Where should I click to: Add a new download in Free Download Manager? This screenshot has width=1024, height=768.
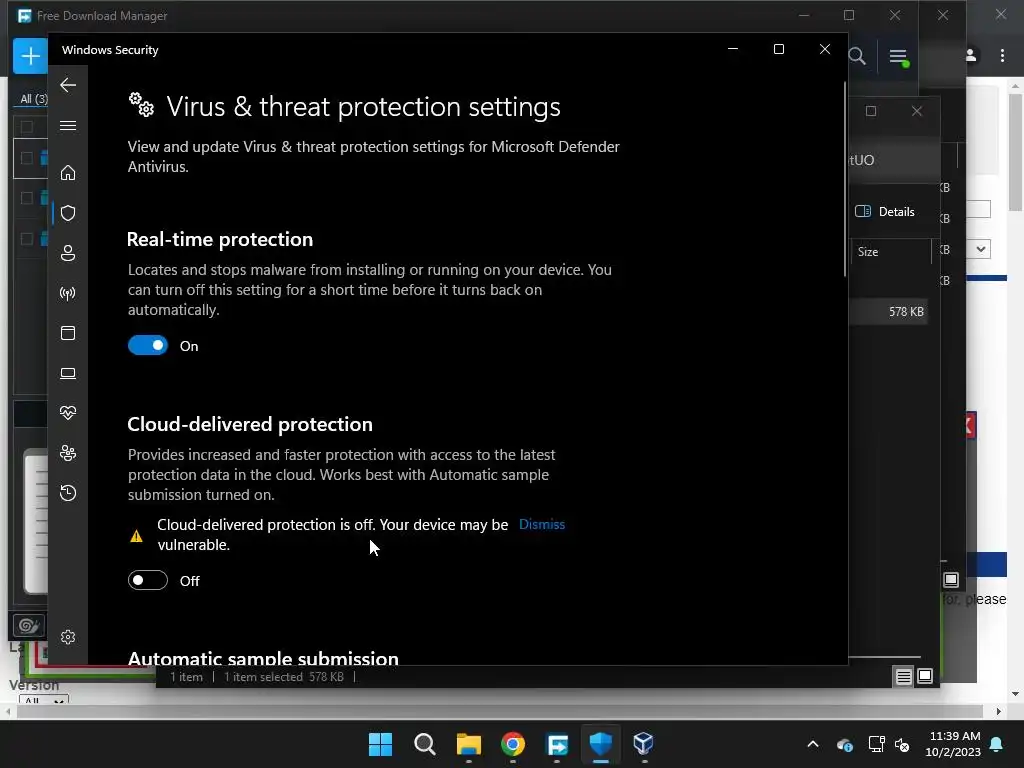[30, 56]
